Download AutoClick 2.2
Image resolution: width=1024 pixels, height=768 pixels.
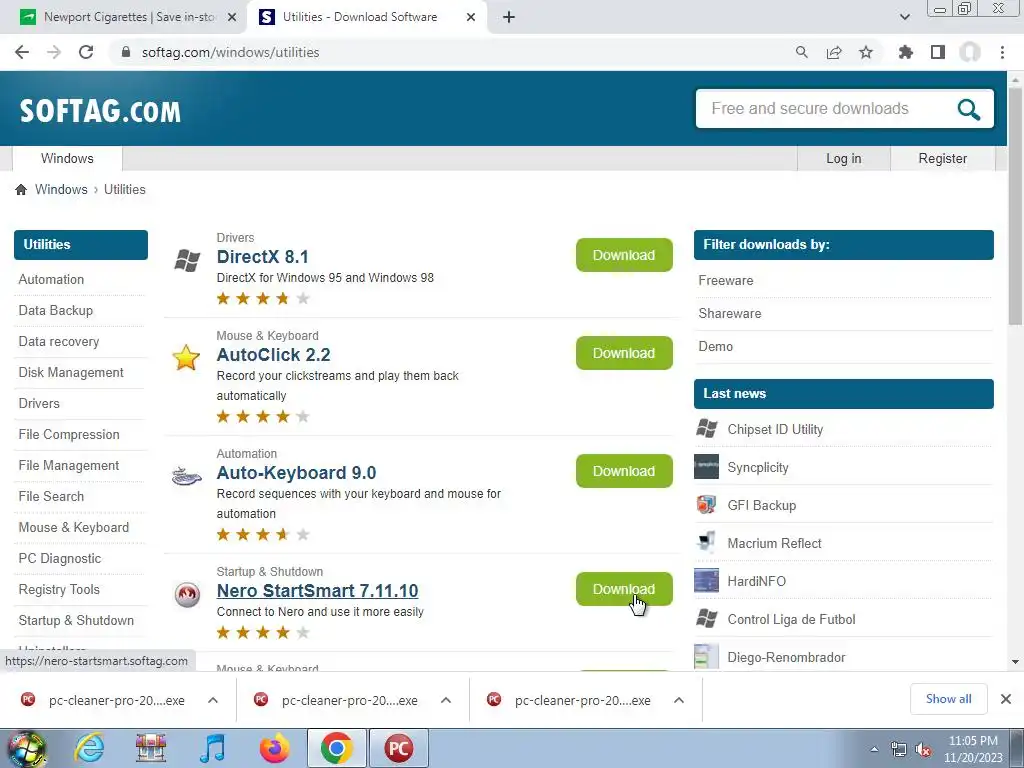tap(624, 353)
